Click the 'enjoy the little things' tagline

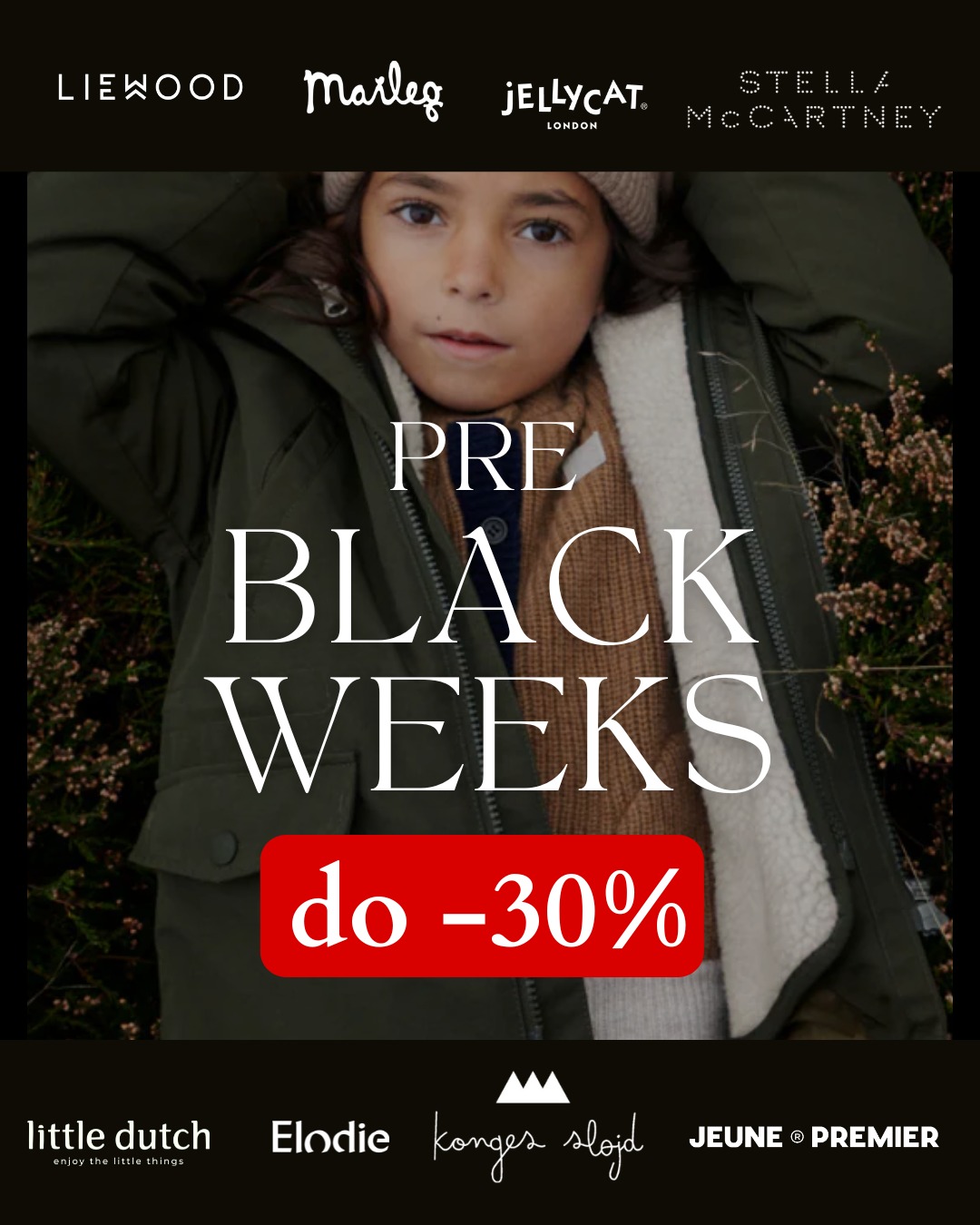click(119, 1161)
